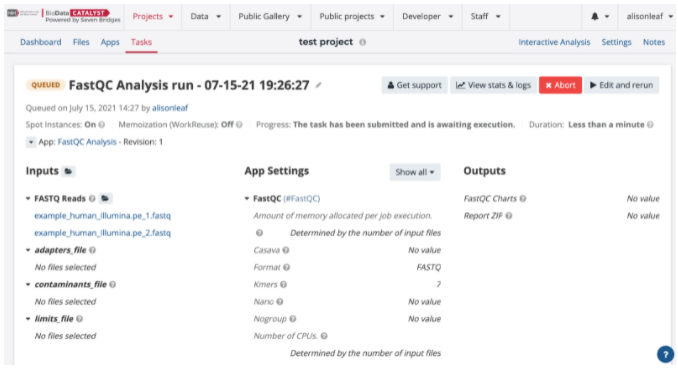678x372 pixels.
Task: Open the Notes tab
Action: coord(654,42)
